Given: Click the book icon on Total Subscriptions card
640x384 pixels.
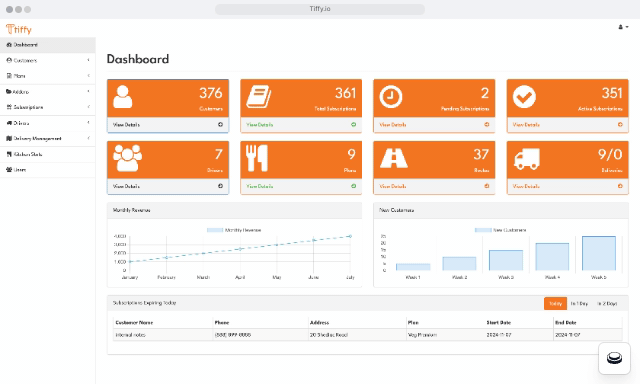Looking at the screenshot, I should click(259, 97).
